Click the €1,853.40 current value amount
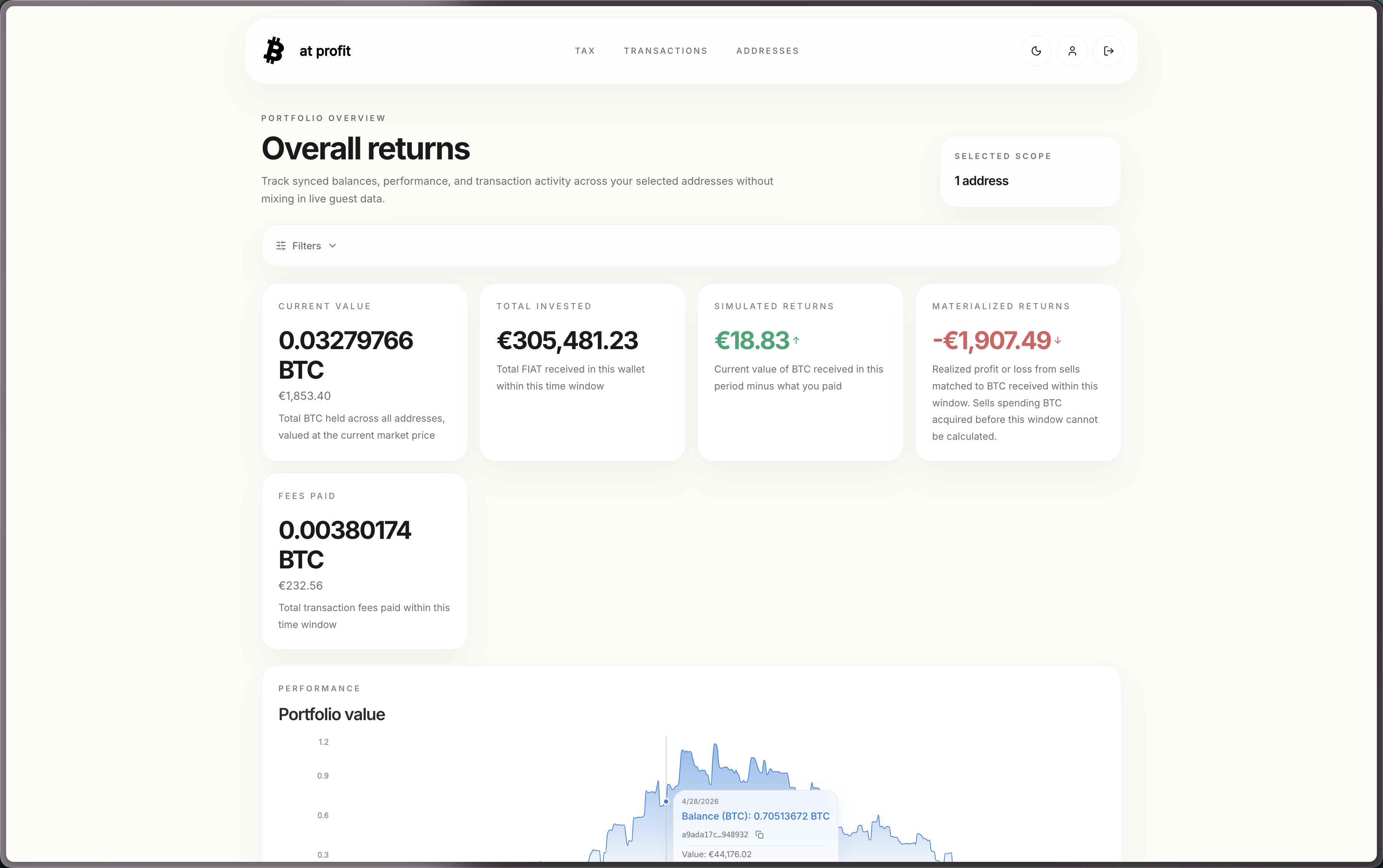This screenshot has height=868, width=1383. tap(304, 396)
